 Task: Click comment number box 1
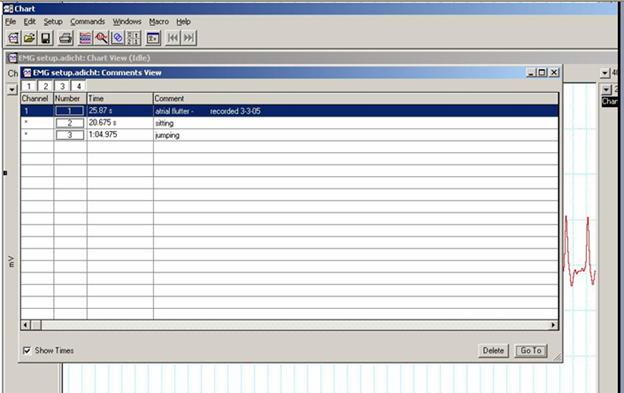point(70,111)
